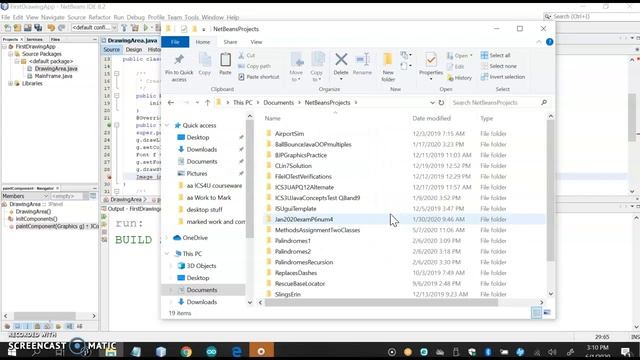Collapse Quick access in navigation pane
The height and width of the screenshot is (360, 640).
167,125
